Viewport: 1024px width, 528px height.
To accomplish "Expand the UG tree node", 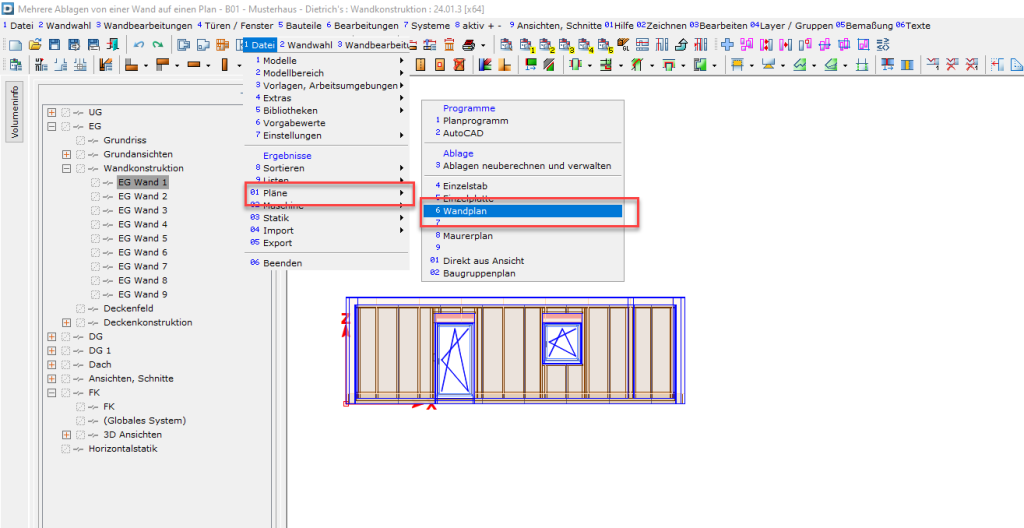I will pyautogui.click(x=52, y=113).
